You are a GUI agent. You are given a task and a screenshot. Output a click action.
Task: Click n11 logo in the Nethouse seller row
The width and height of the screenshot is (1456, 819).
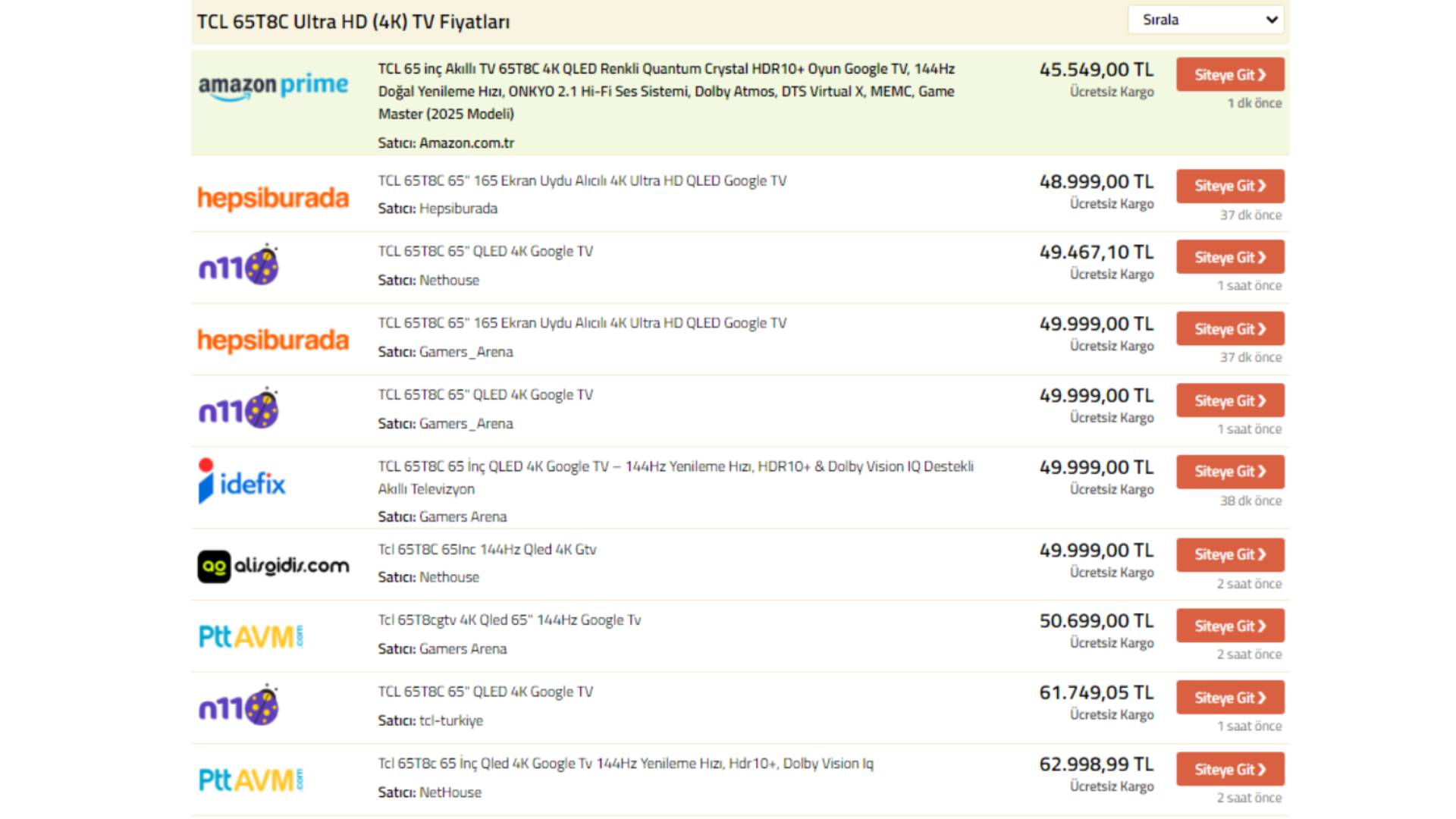(x=239, y=265)
